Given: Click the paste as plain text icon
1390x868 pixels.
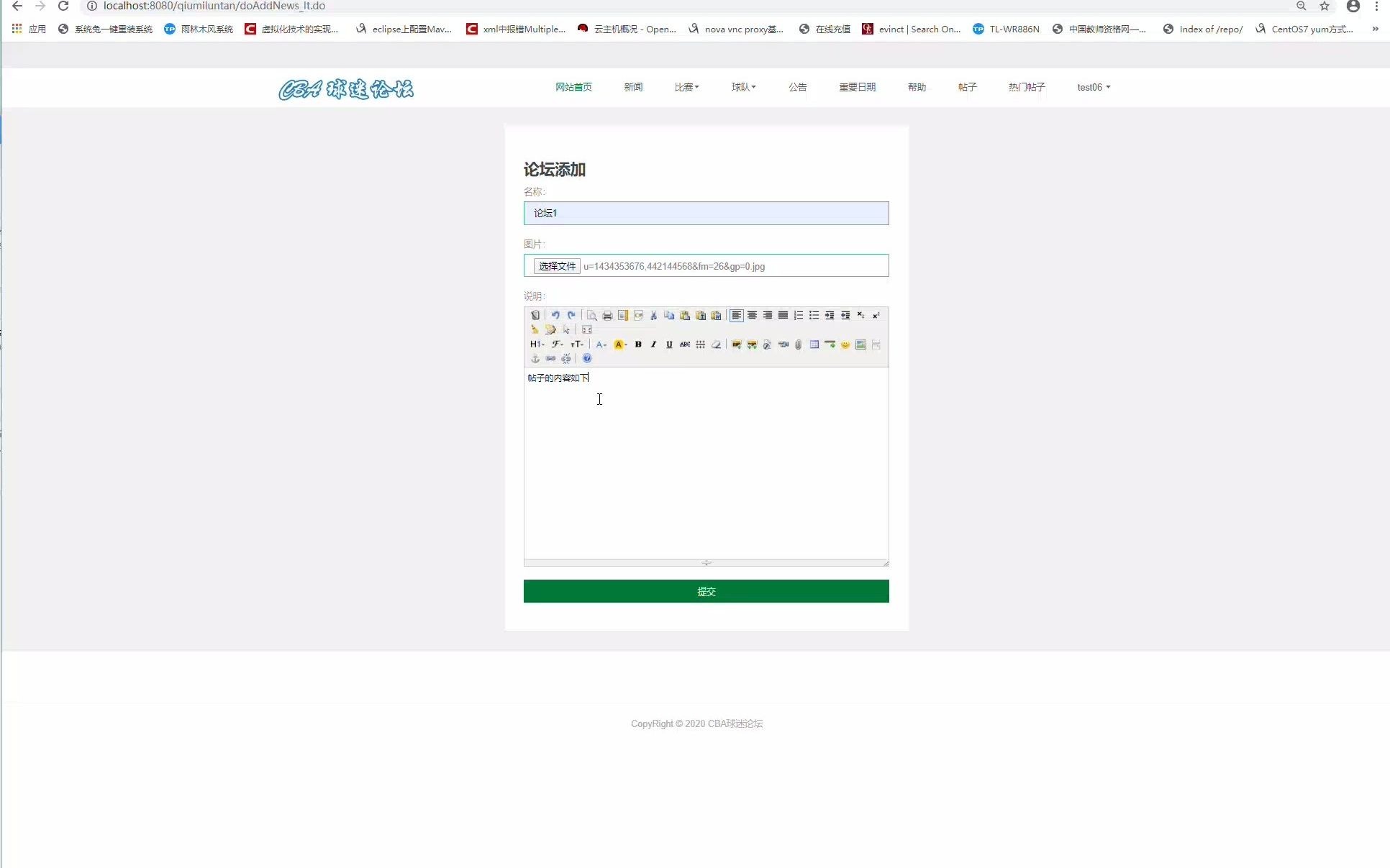Looking at the screenshot, I should [701, 315].
